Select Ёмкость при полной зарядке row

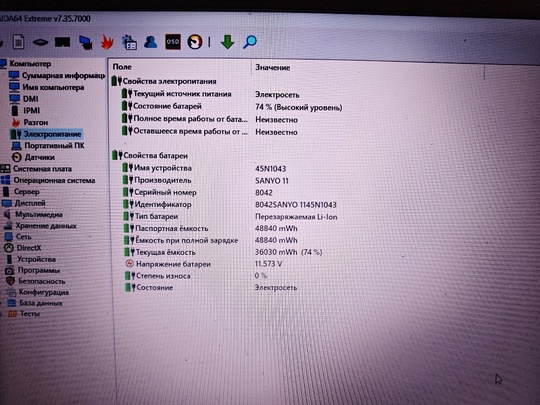click(211, 240)
